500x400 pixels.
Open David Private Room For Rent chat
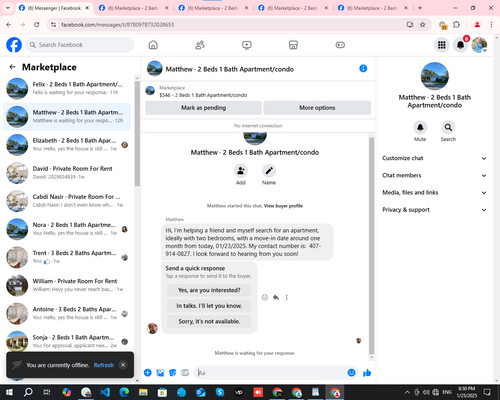click(67, 173)
